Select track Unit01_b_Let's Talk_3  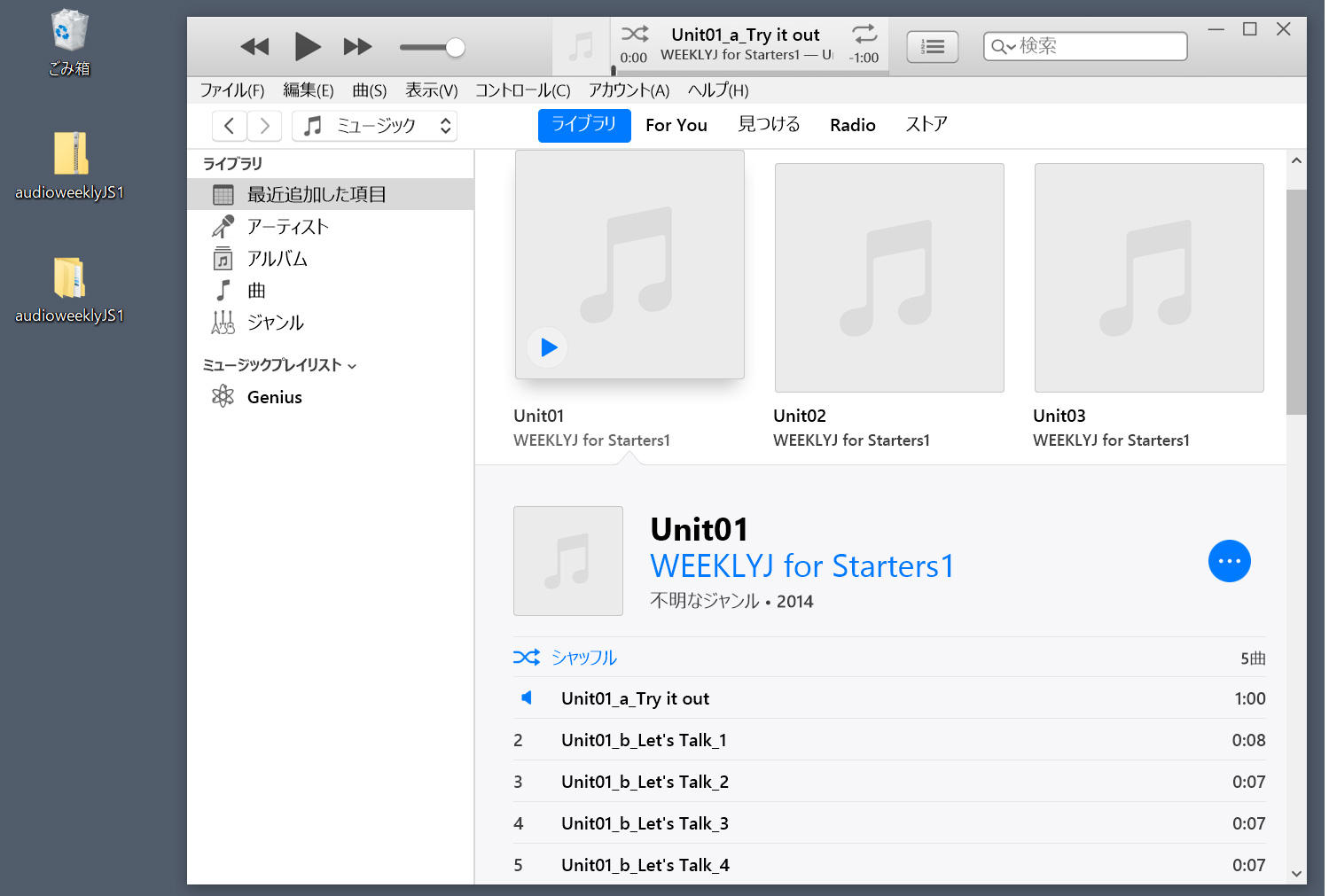pyautogui.click(x=889, y=823)
